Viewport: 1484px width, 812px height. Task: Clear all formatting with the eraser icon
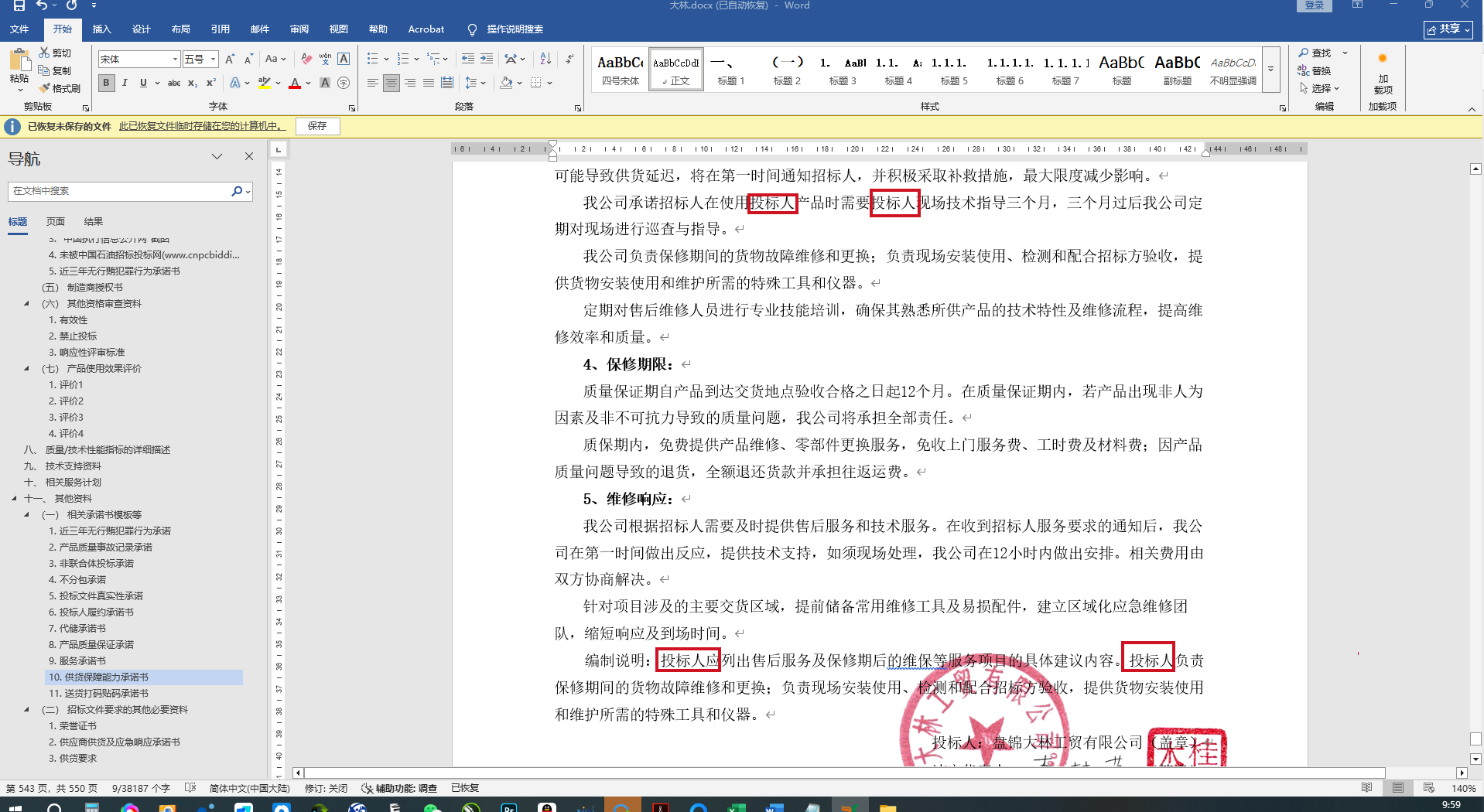pos(306,59)
